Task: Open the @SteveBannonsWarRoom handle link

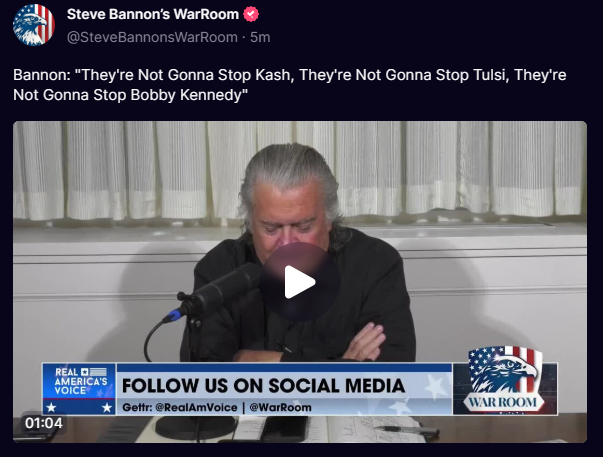Action: click(152, 37)
